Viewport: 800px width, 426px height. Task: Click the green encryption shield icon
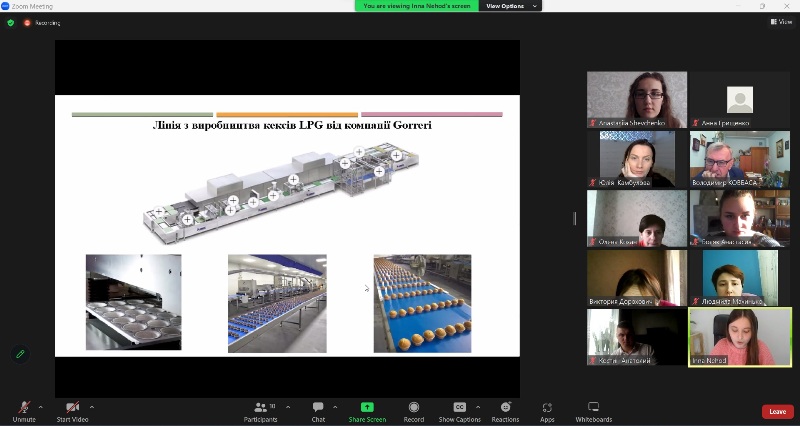click(x=11, y=23)
